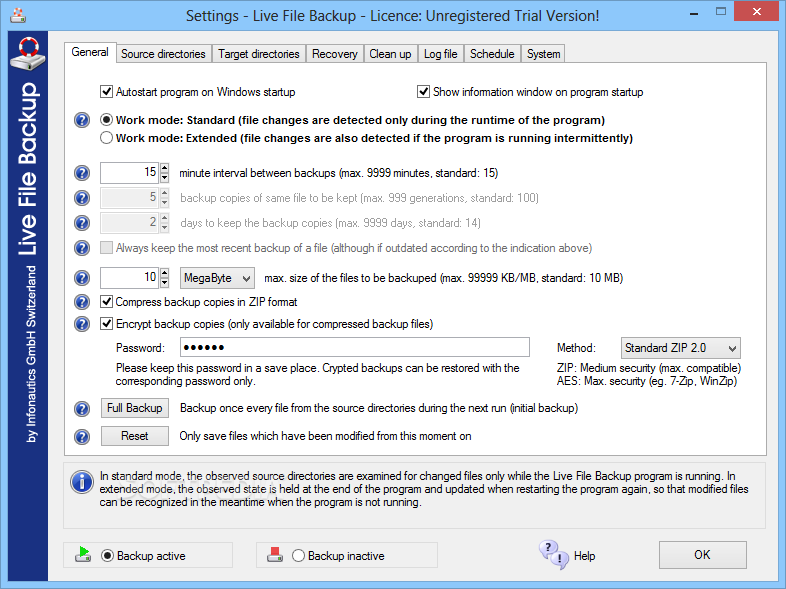
Task: Click the blue information icon in description panel
Action: point(82,482)
